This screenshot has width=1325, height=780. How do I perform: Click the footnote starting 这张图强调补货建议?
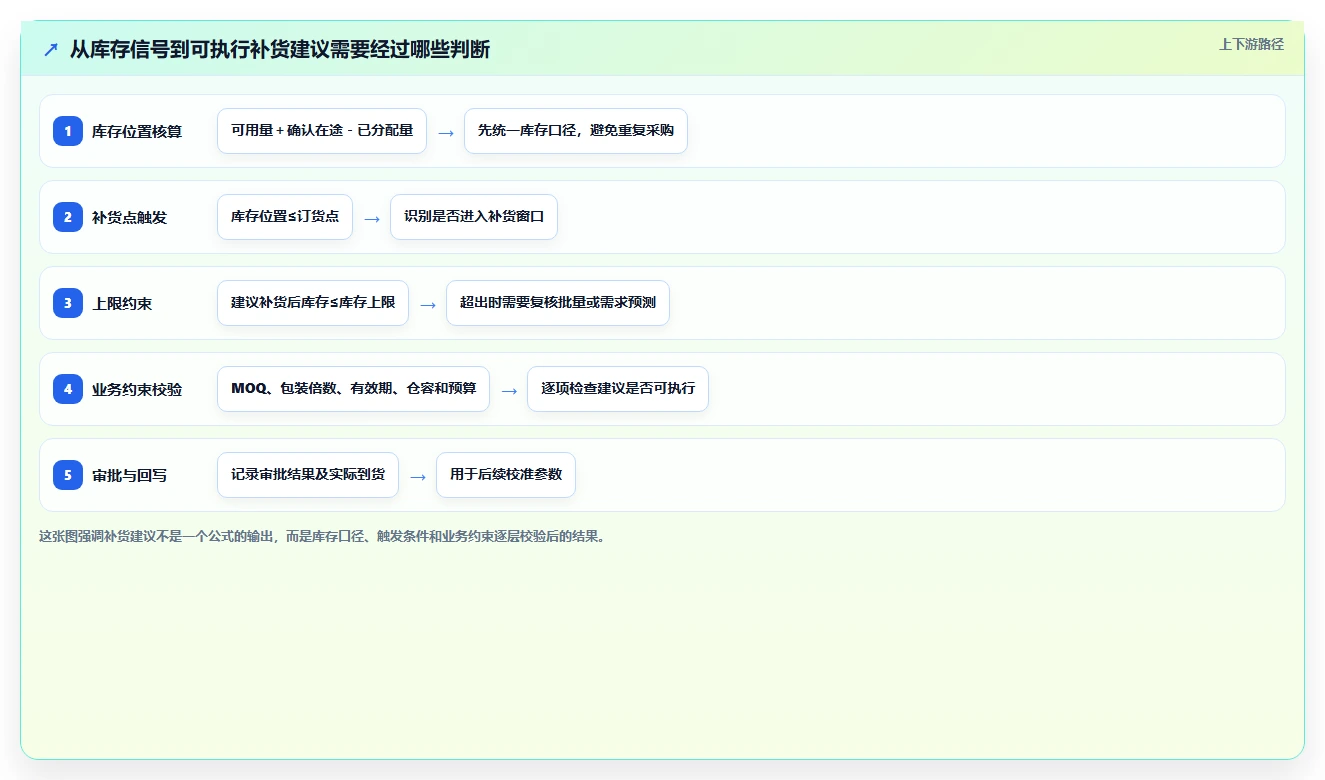(x=322, y=536)
